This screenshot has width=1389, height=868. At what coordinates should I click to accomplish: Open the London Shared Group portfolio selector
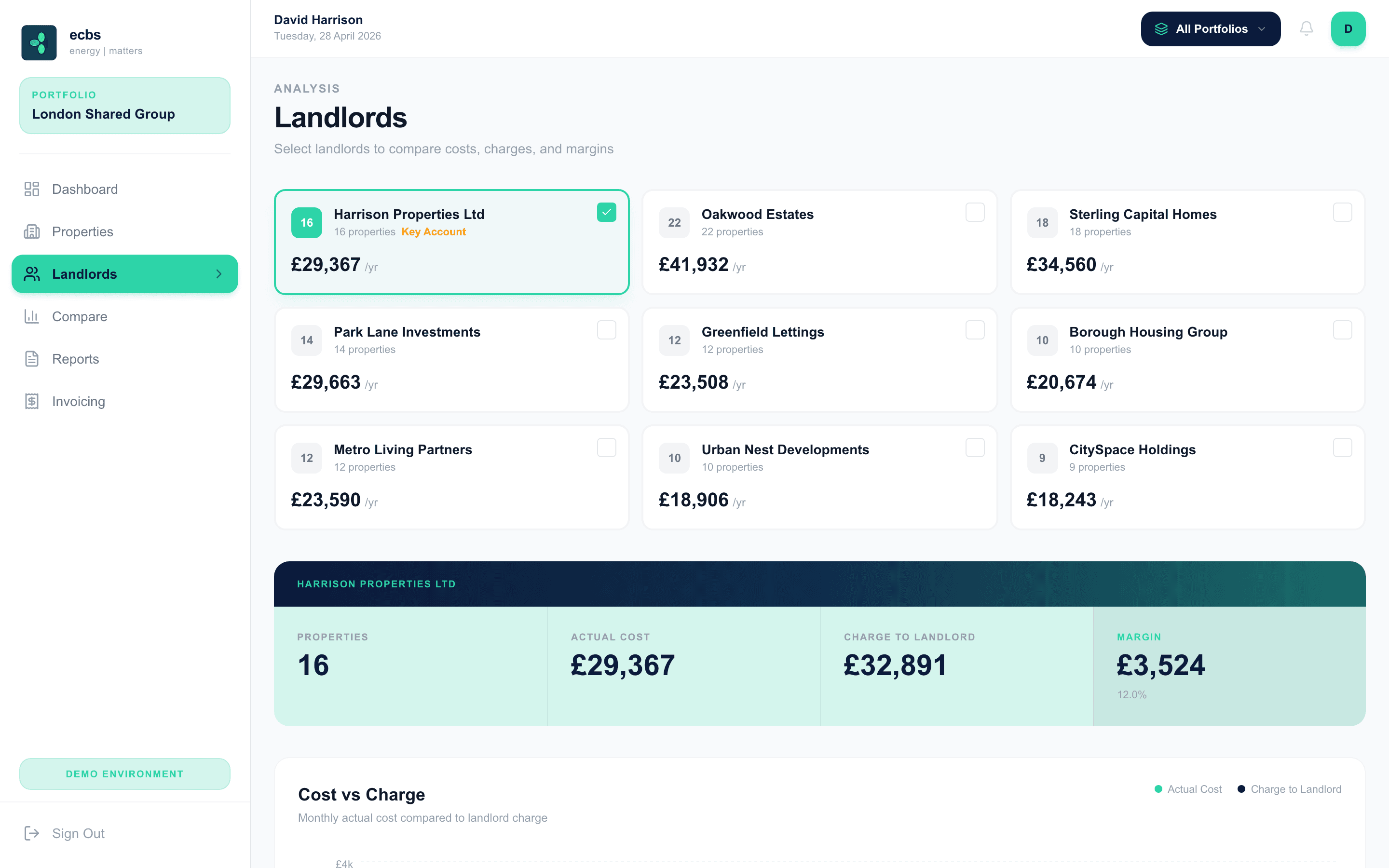coord(124,106)
